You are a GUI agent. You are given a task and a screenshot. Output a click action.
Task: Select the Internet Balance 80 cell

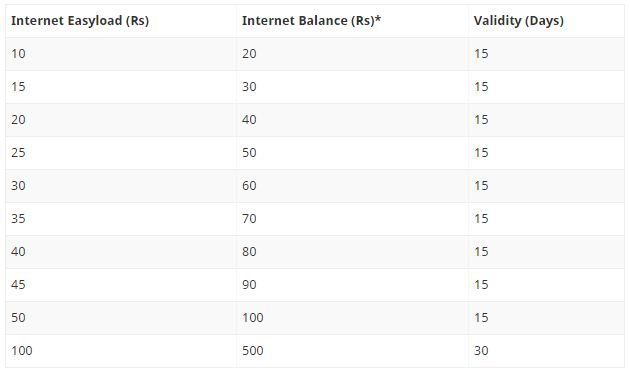(x=352, y=251)
